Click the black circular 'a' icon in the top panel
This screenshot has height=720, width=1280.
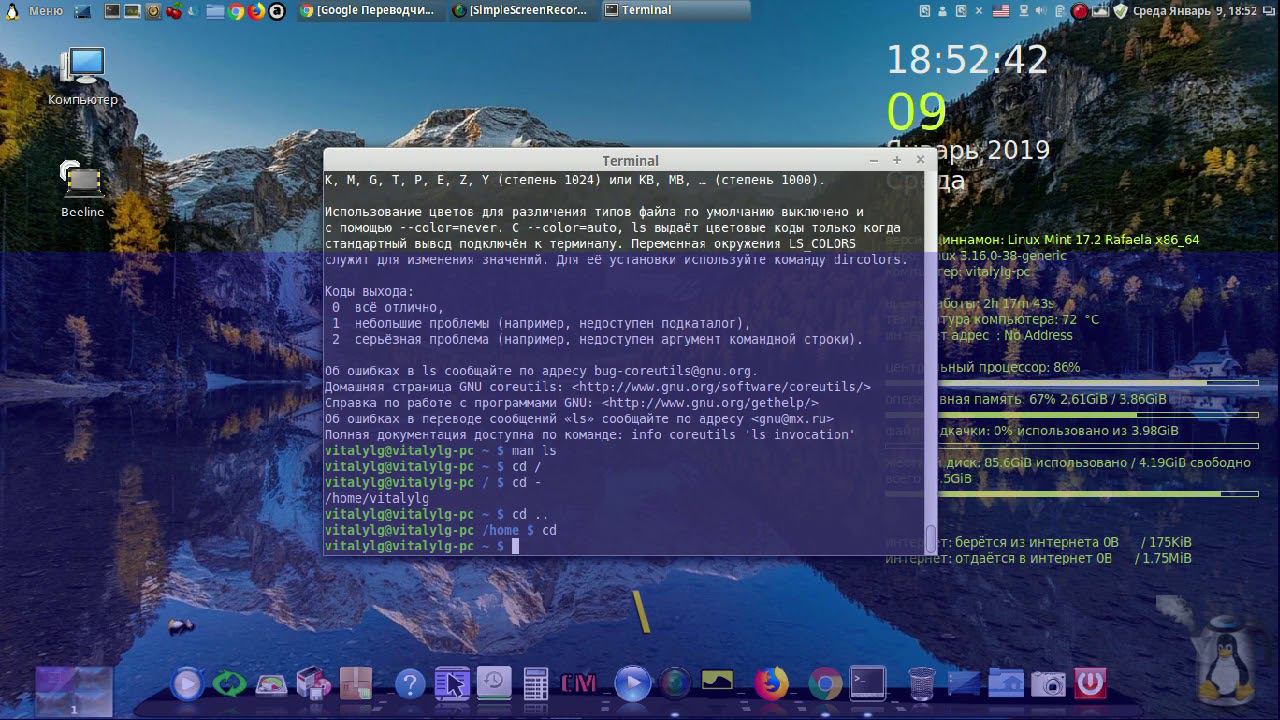pos(277,12)
